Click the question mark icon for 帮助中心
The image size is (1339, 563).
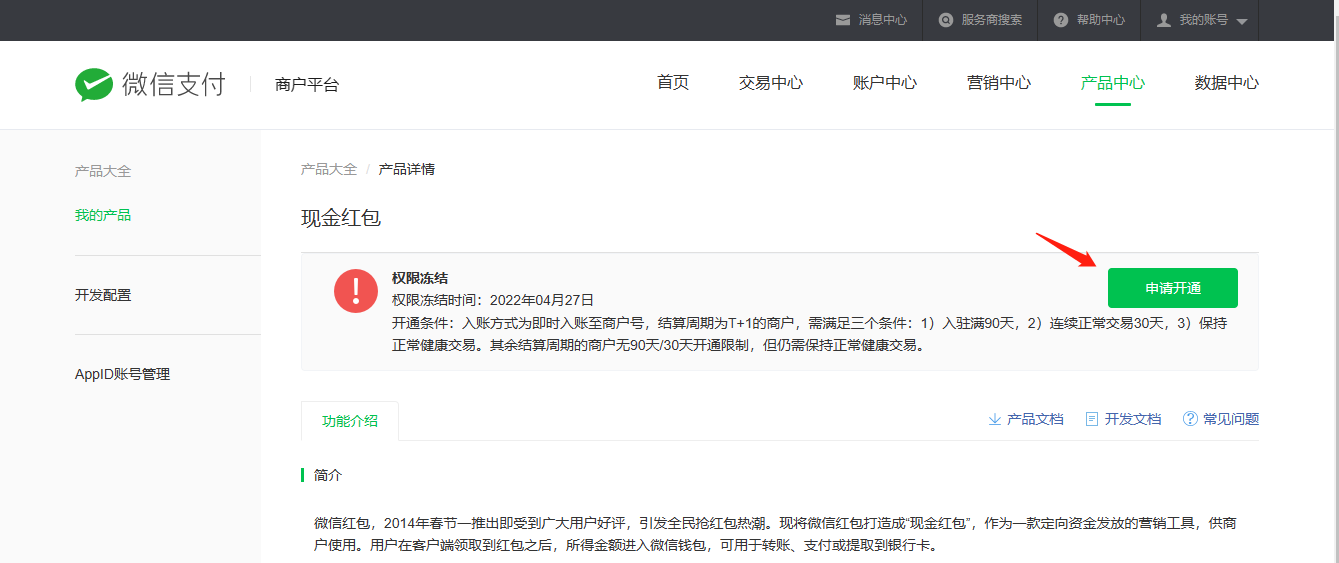pyautogui.click(x=1061, y=20)
